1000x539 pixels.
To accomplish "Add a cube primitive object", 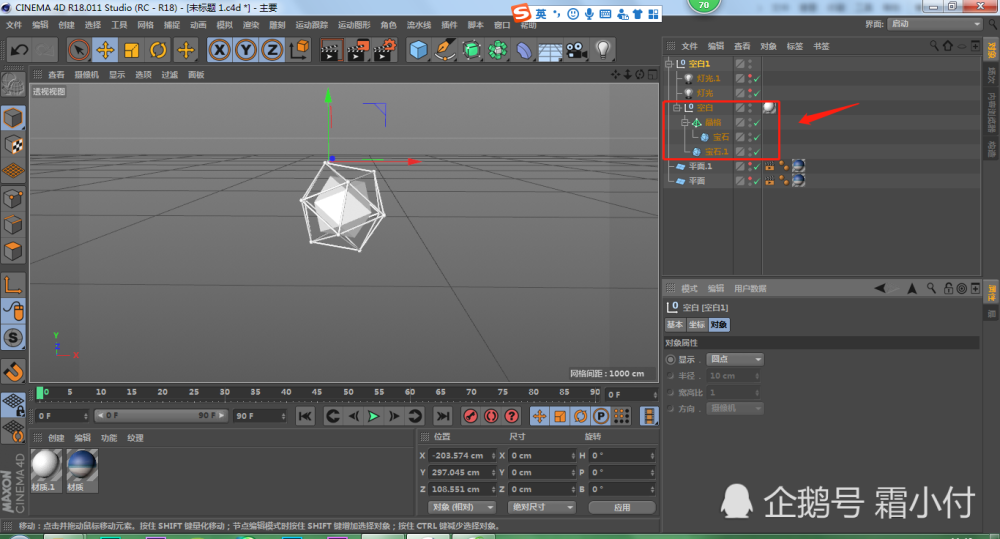I will (x=418, y=50).
